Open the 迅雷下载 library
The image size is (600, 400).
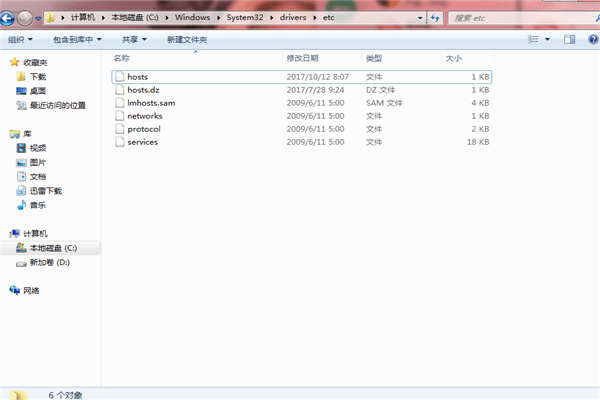click(x=46, y=191)
